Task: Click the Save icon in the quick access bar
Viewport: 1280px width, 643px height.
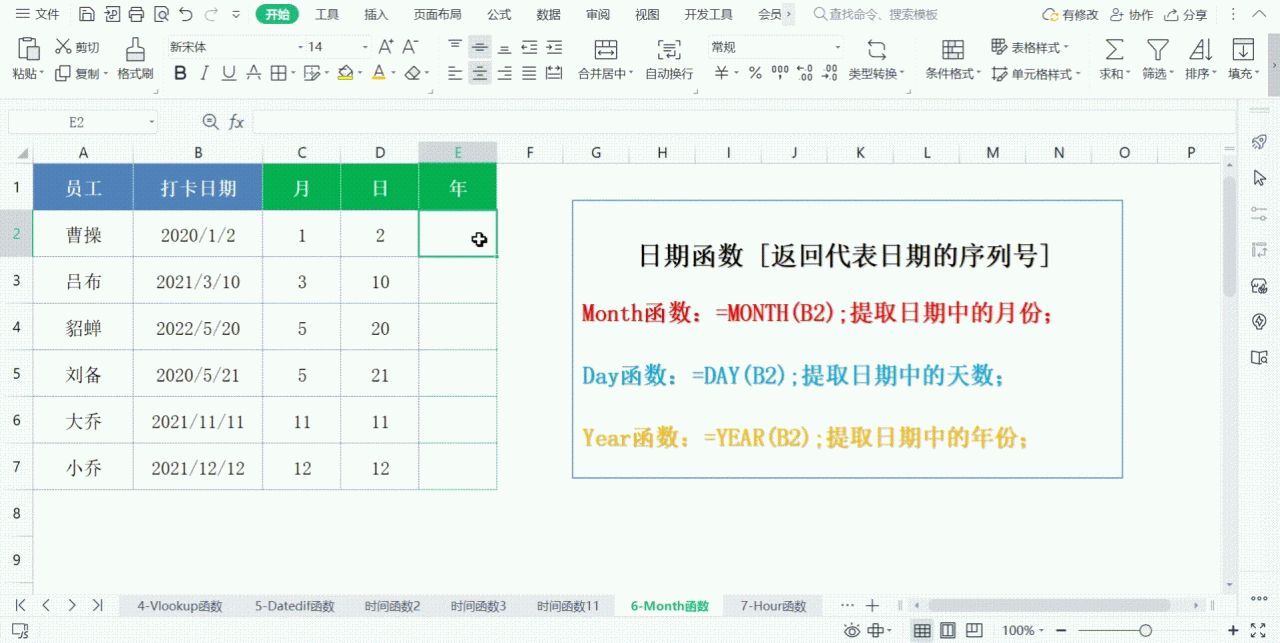Action: click(87, 15)
